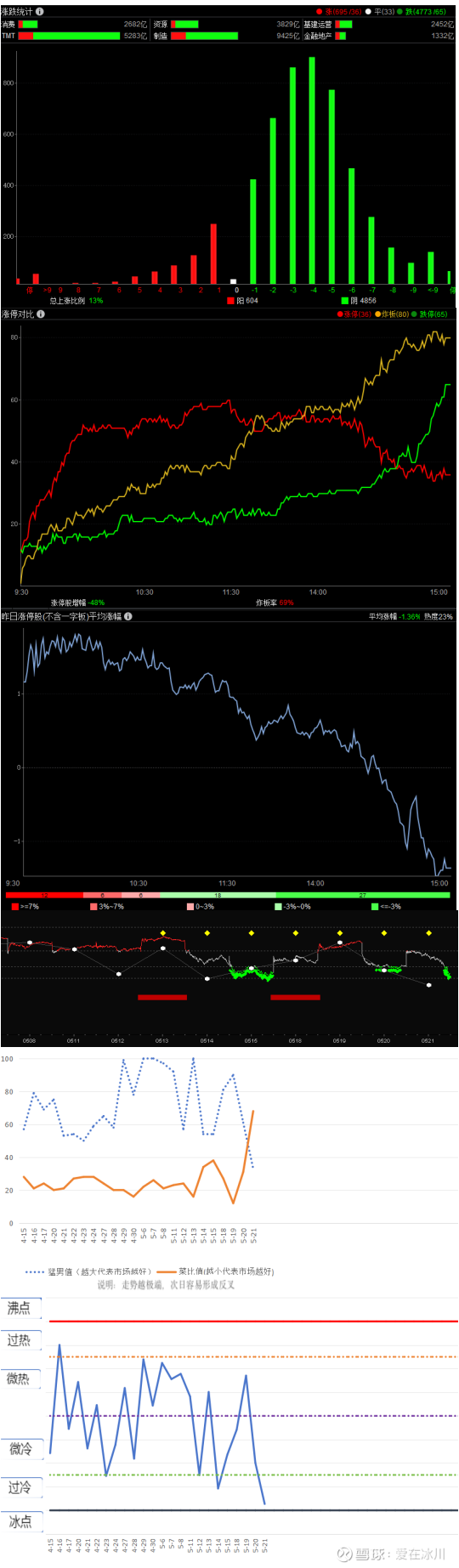The width and height of the screenshot is (459, 1568).
Task: Click the info icon beside 涨停对比
Action: coord(41,314)
